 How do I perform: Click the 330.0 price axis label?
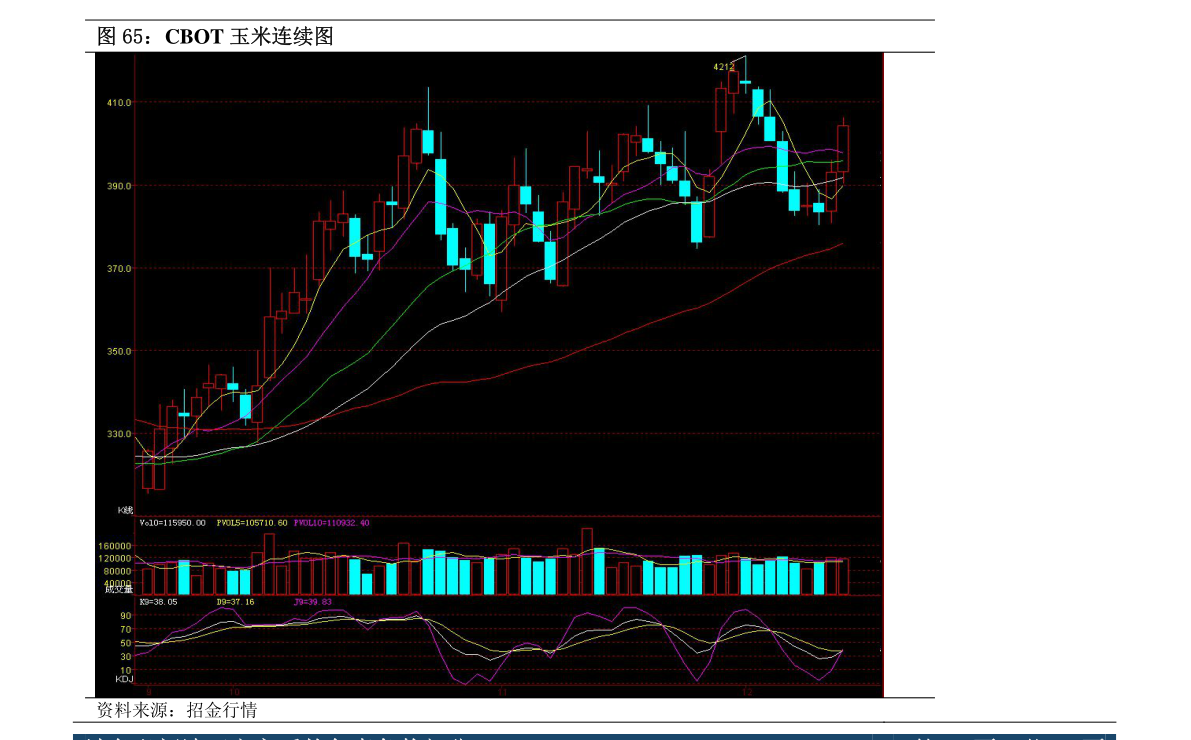click(119, 435)
